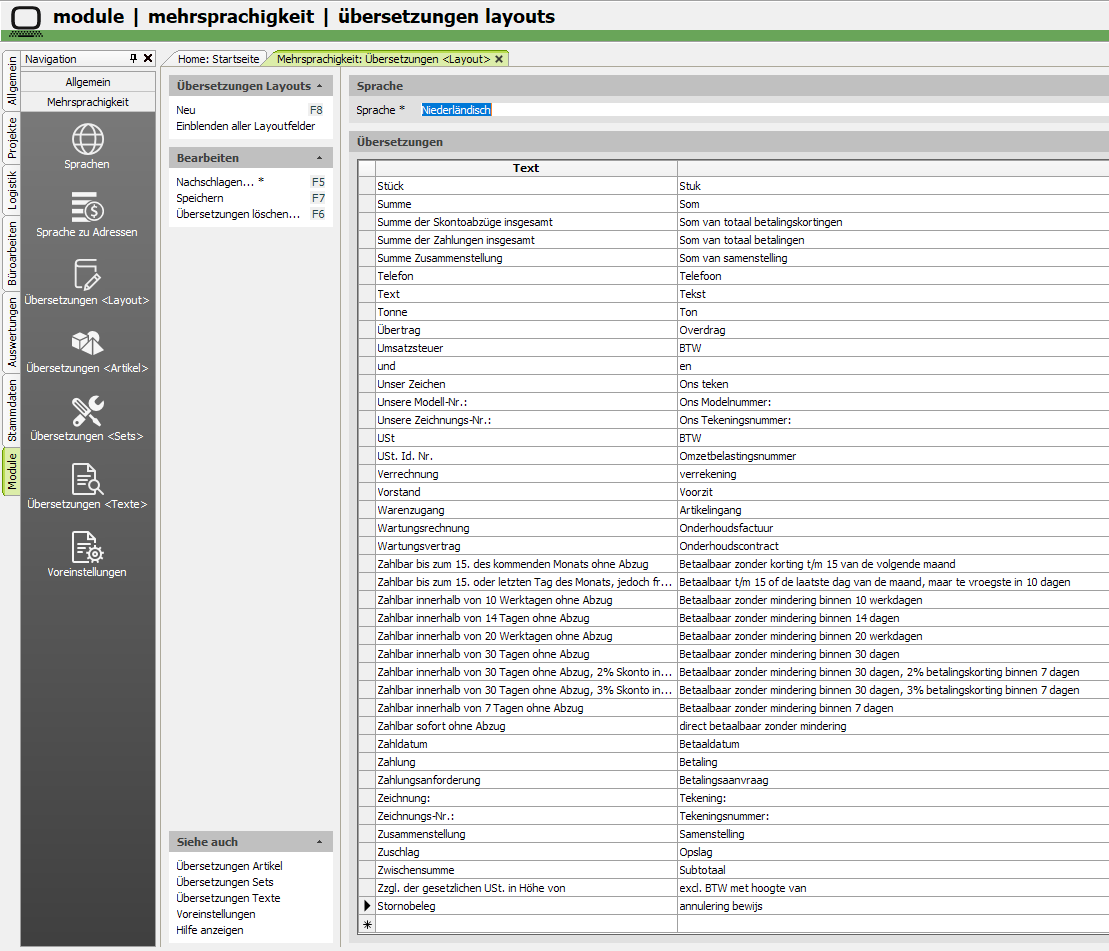Open the Auswertungen vertical side tab
This screenshot has width=1109, height=951.
click(12, 332)
